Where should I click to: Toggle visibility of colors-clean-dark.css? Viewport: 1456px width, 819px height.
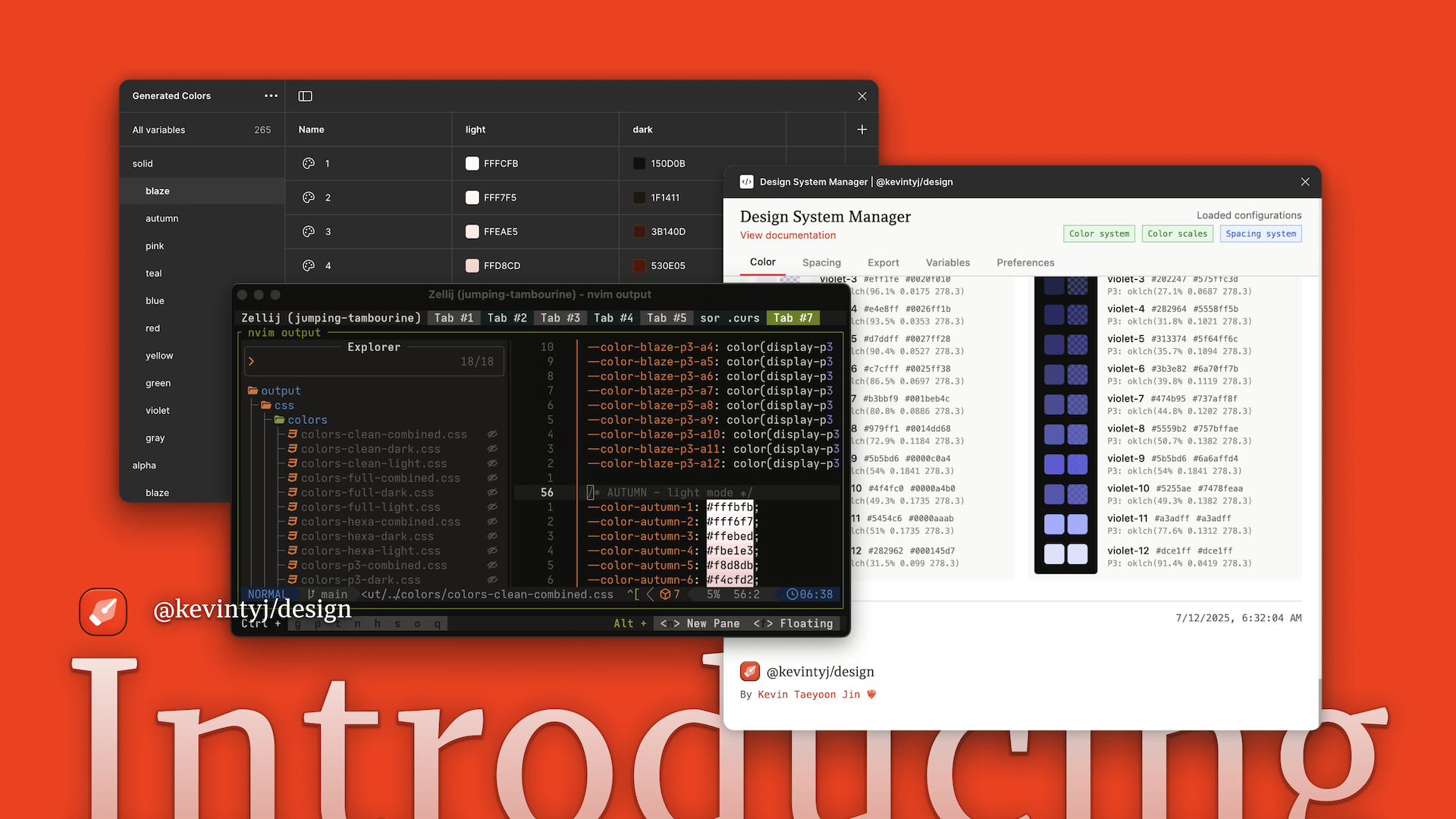(x=492, y=449)
